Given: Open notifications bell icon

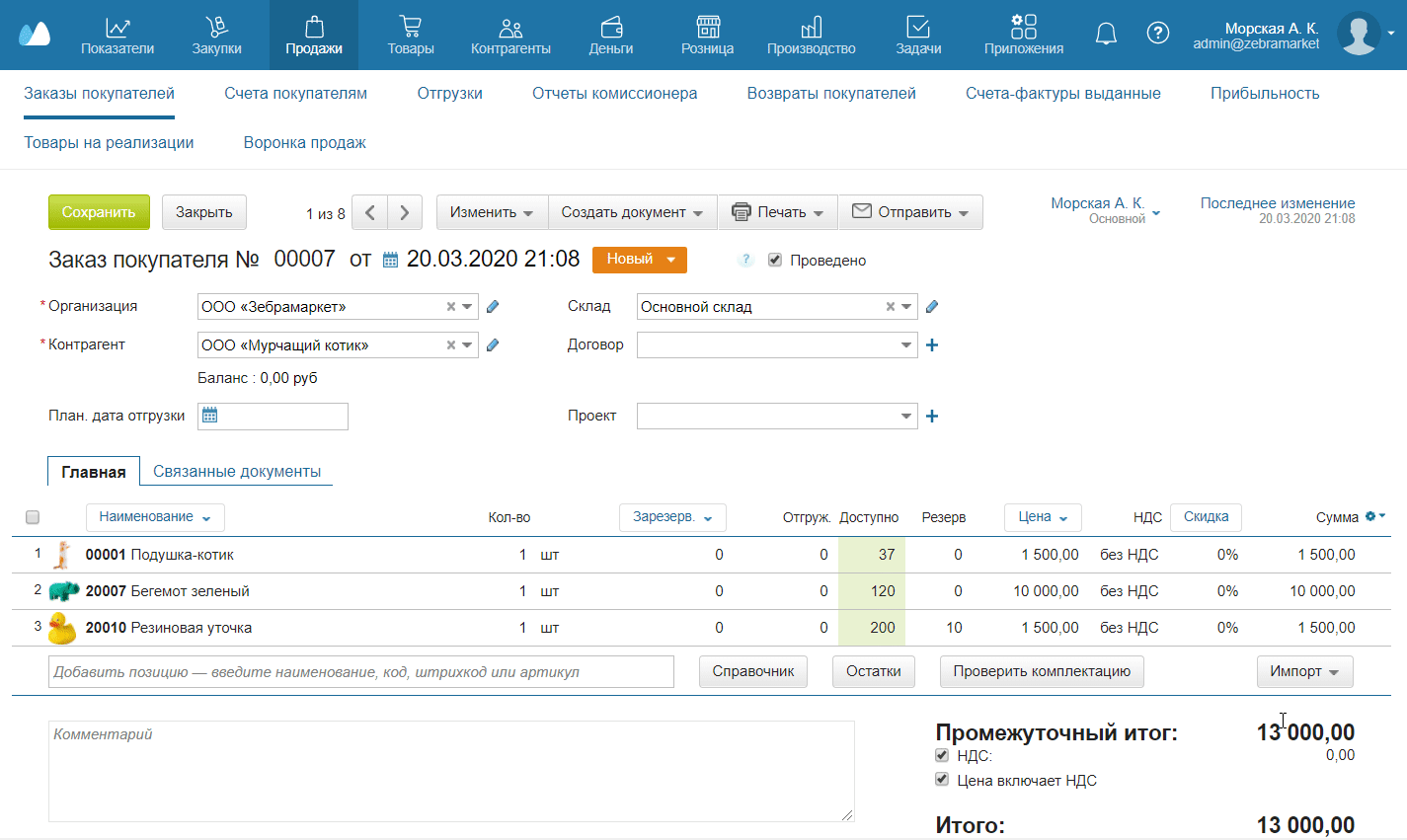Looking at the screenshot, I should [1106, 35].
